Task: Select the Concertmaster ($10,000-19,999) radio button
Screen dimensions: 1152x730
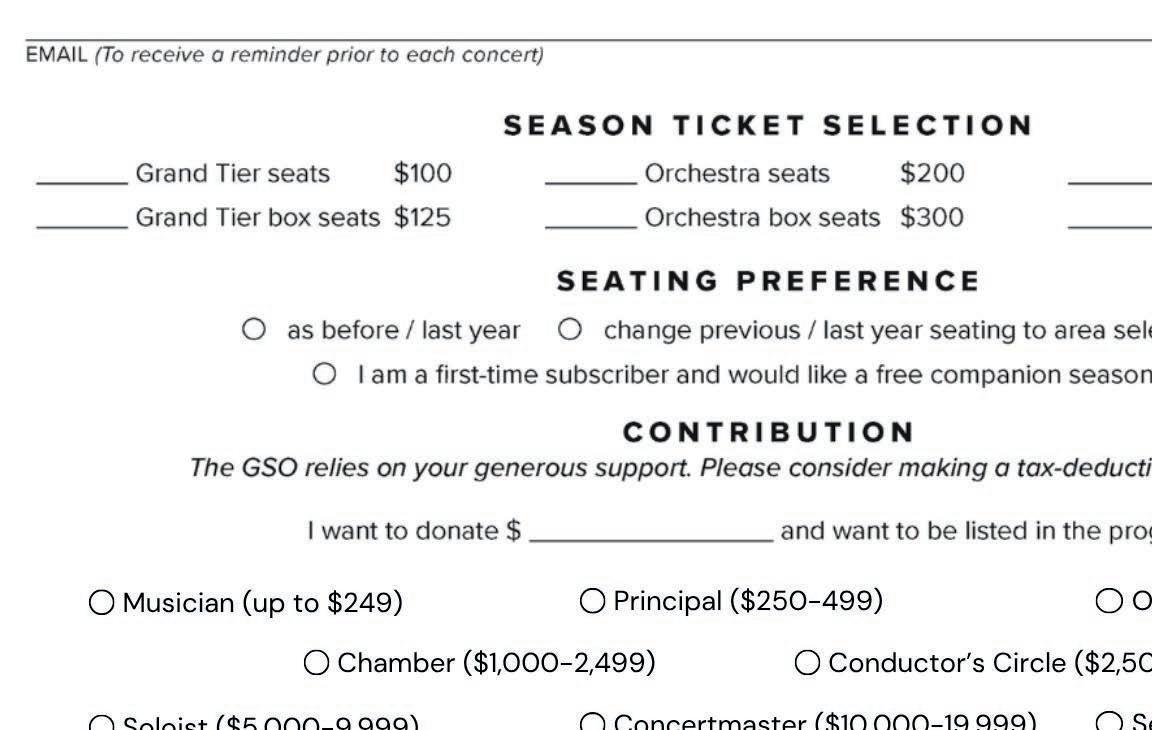Action: point(593,722)
